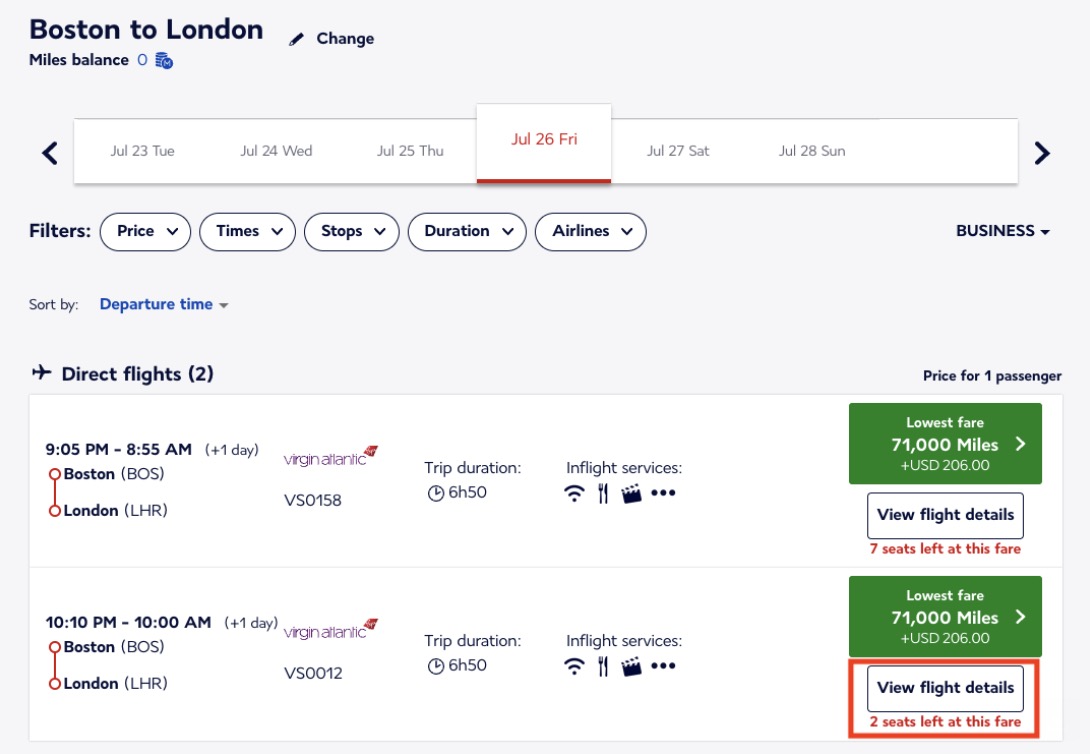Select the WiFi inflight service icon for VS0158

575,494
